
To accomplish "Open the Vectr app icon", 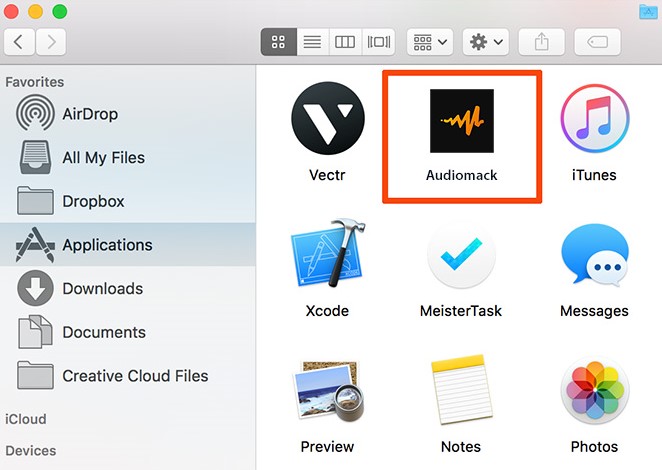I will click(x=328, y=119).
